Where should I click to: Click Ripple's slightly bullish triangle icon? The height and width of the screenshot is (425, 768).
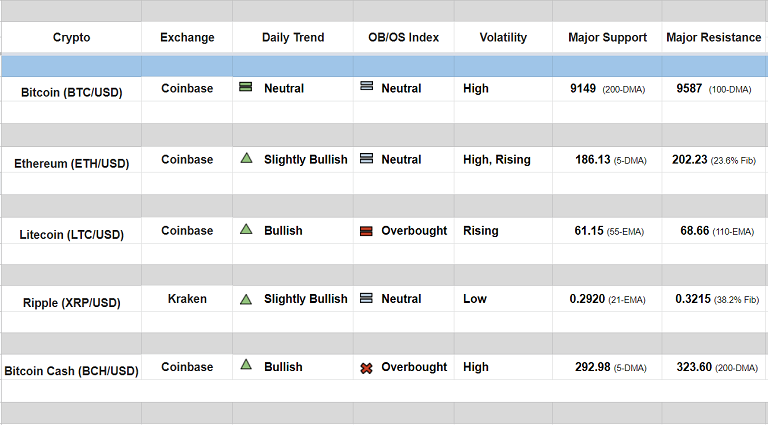[246, 298]
